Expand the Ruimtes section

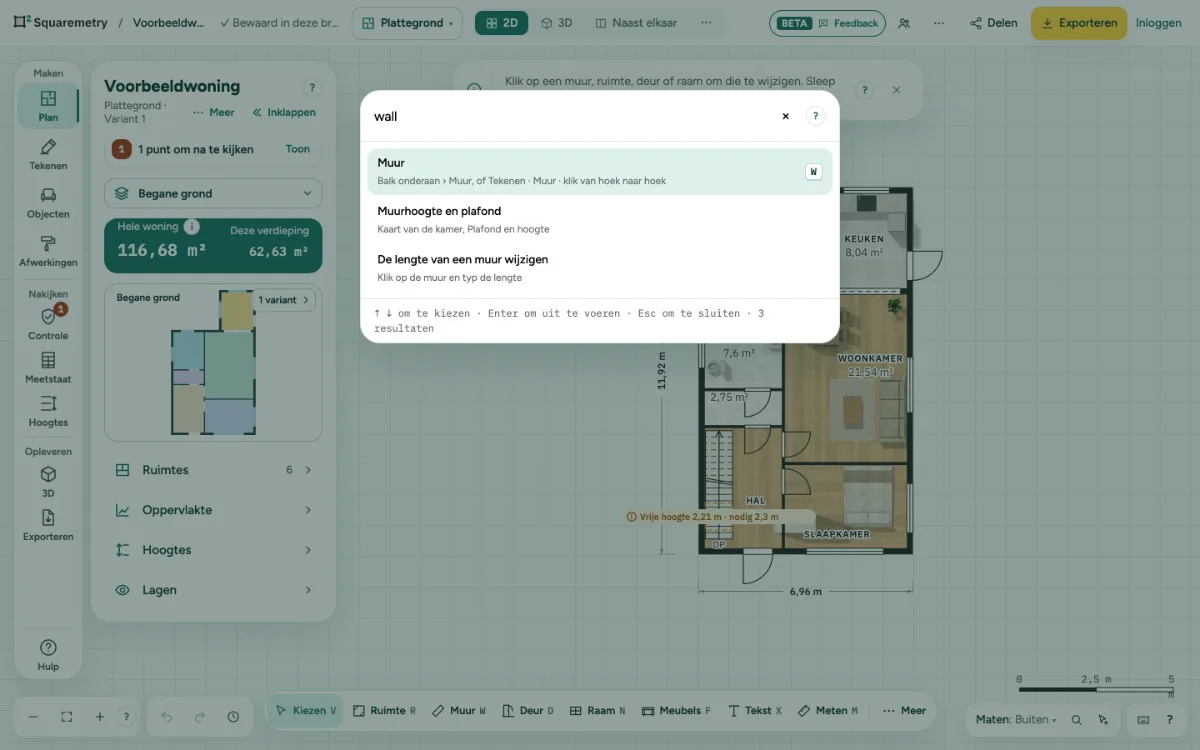pyautogui.click(x=213, y=470)
